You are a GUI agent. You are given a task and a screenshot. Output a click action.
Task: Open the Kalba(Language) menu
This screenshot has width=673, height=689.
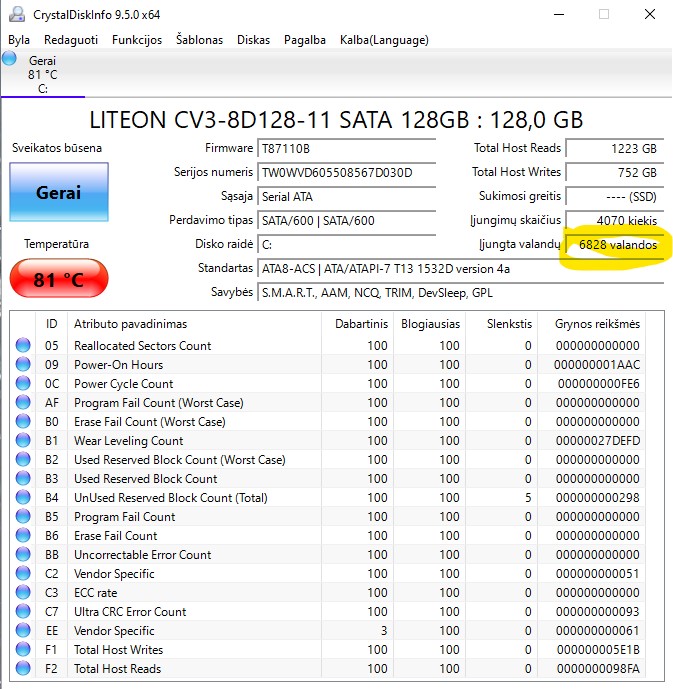pos(384,40)
